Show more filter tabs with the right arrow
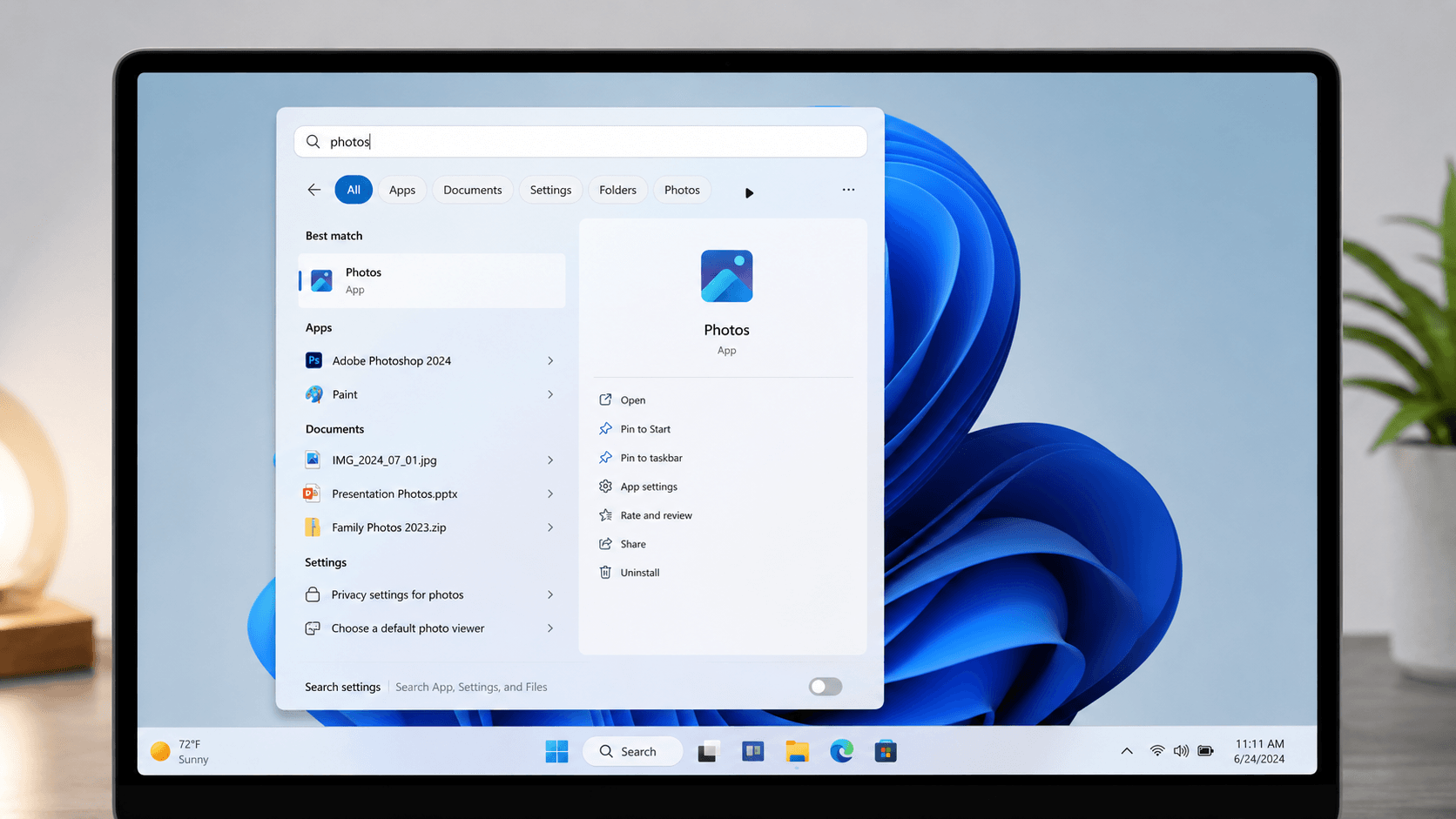 click(749, 192)
